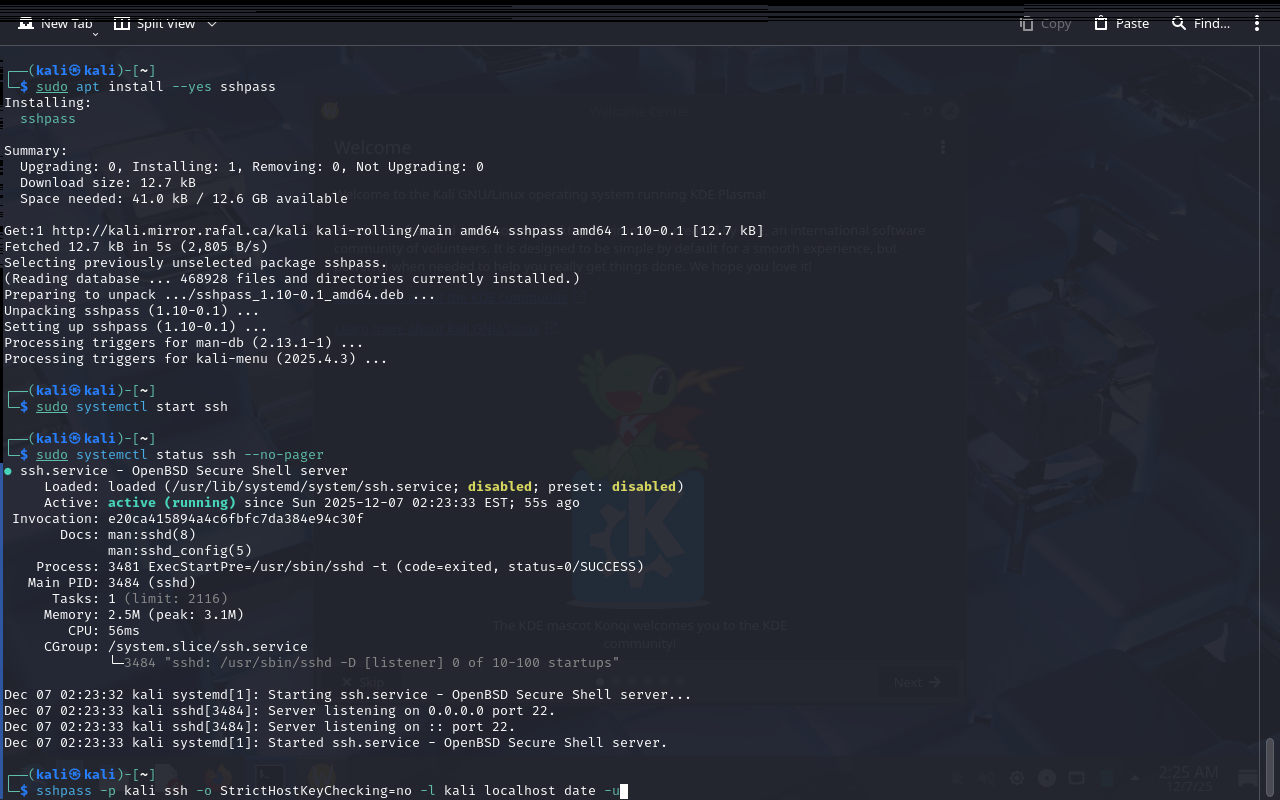Click the 'sudo apt install --yes sshpass' command
Viewport: 1280px width, 800px height.
tap(156, 87)
